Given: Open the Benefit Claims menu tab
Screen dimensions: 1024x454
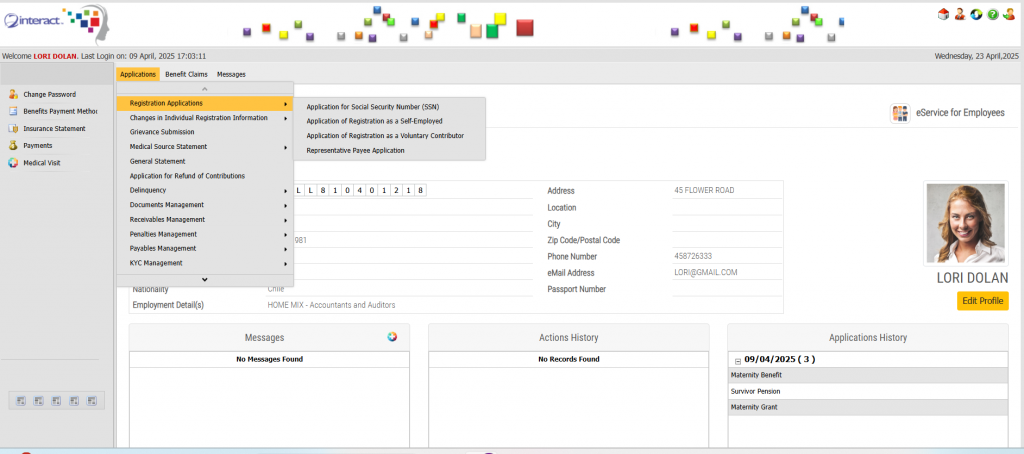Looking at the screenshot, I should [187, 74].
